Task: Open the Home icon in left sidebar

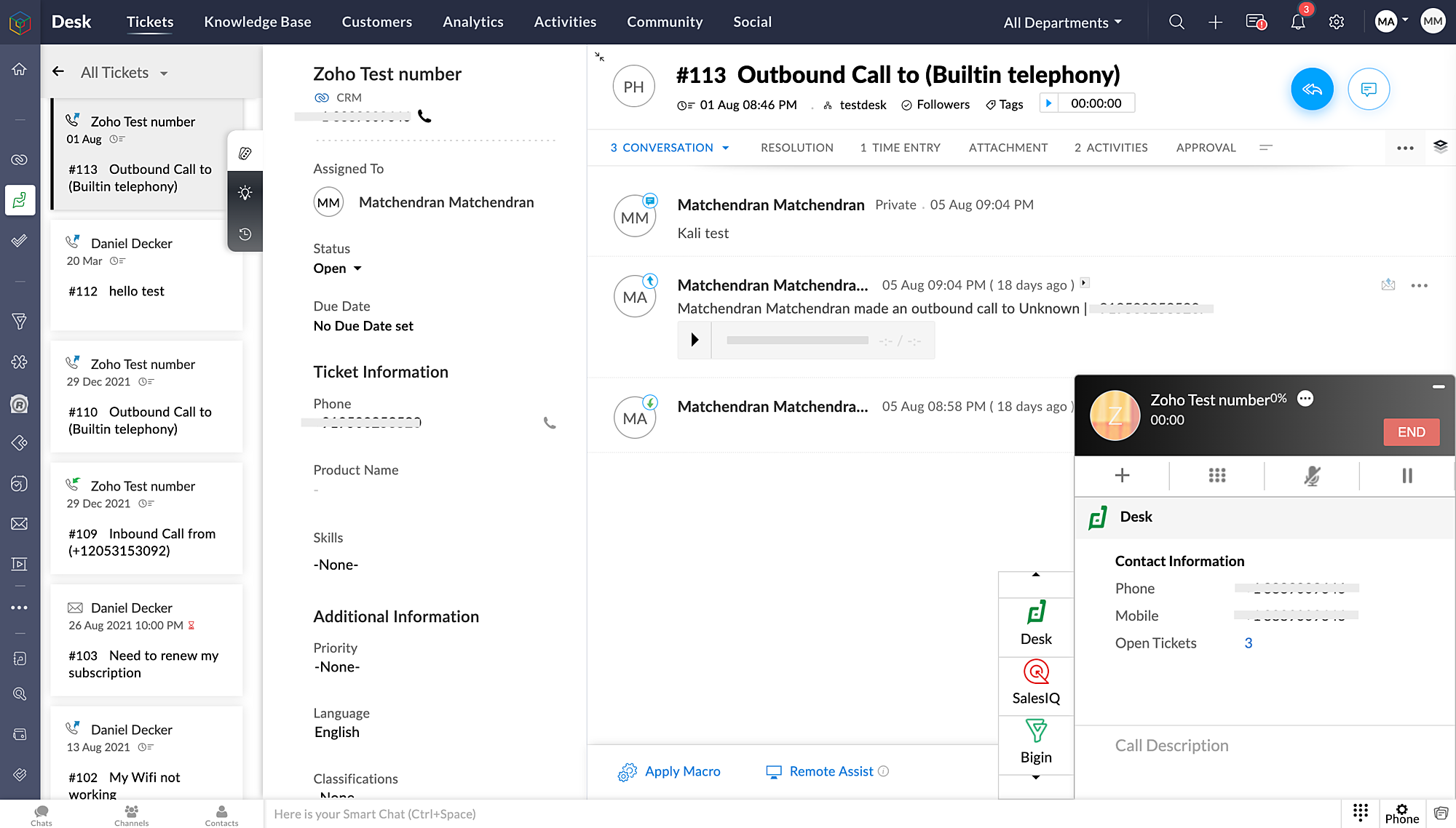Action: pyautogui.click(x=20, y=69)
